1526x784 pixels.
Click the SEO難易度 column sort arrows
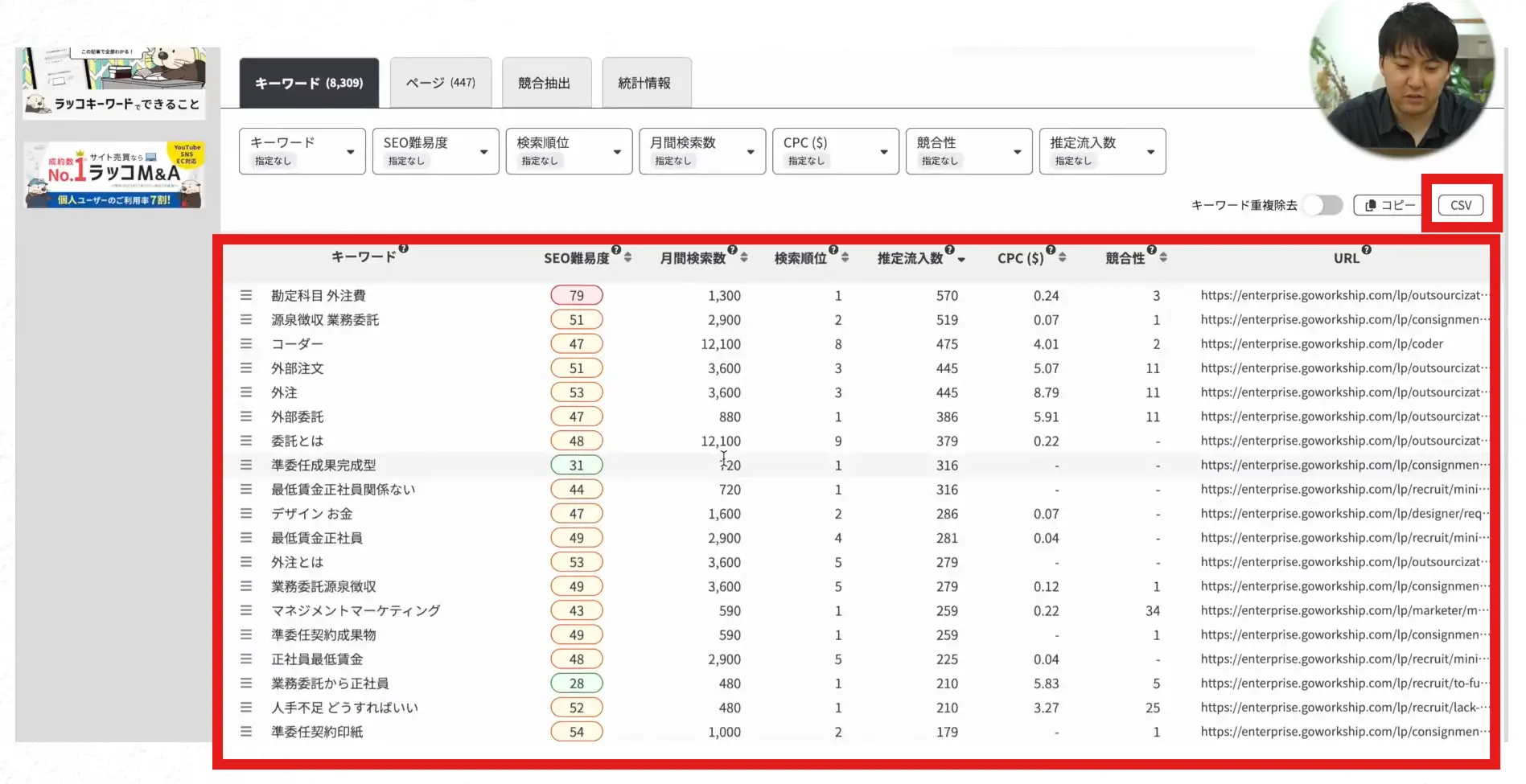click(627, 258)
